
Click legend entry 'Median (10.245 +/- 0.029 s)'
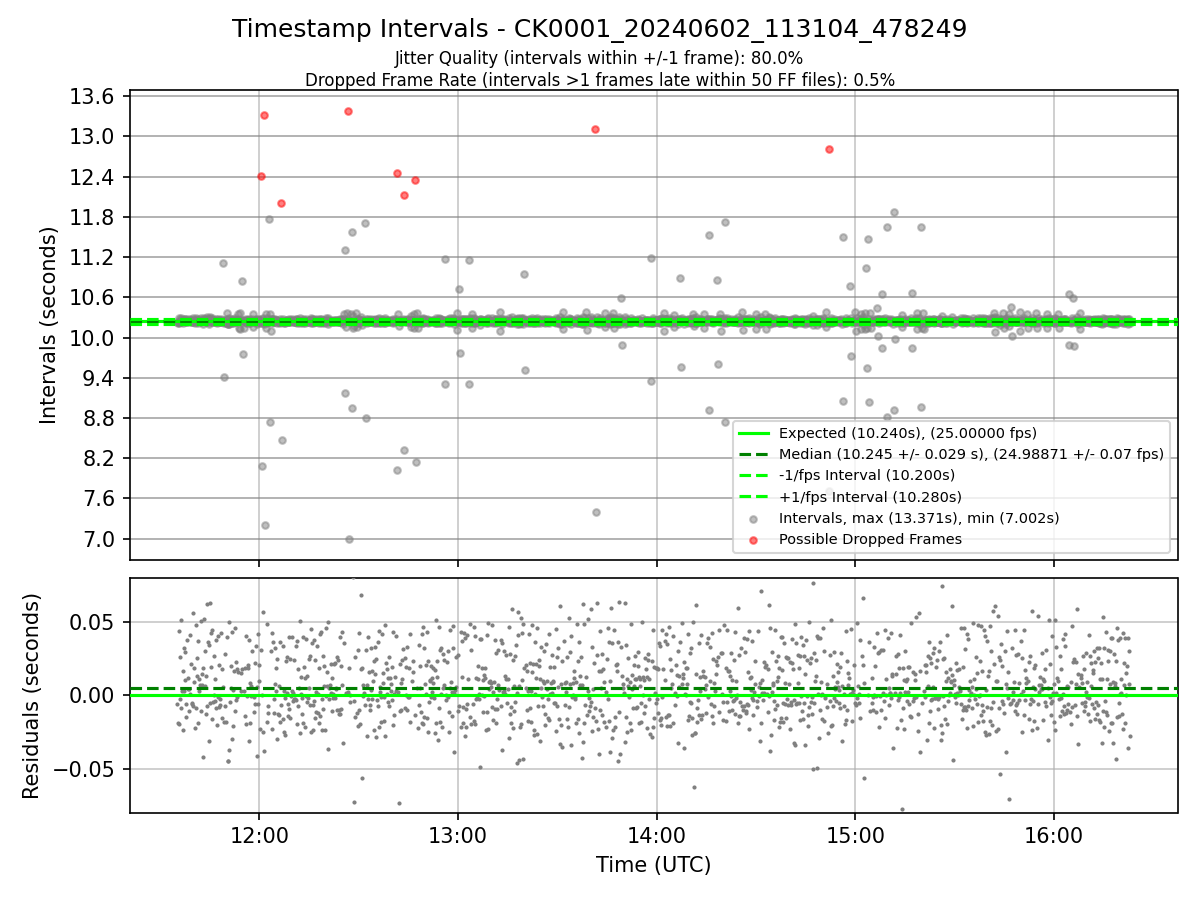(x=971, y=454)
